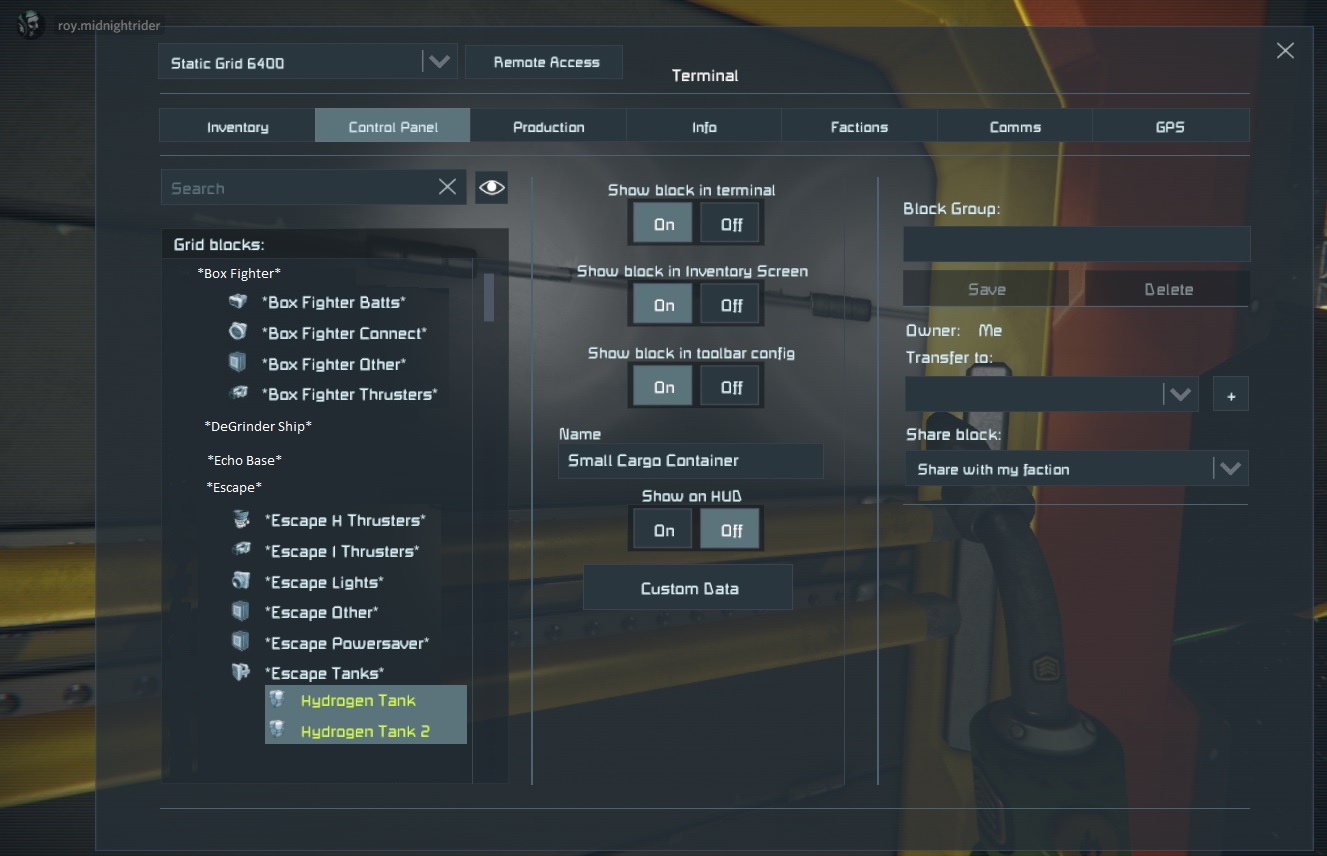The width and height of the screenshot is (1327, 856).
Task: Toggle hidden blocks with the eye icon
Action: [x=491, y=187]
